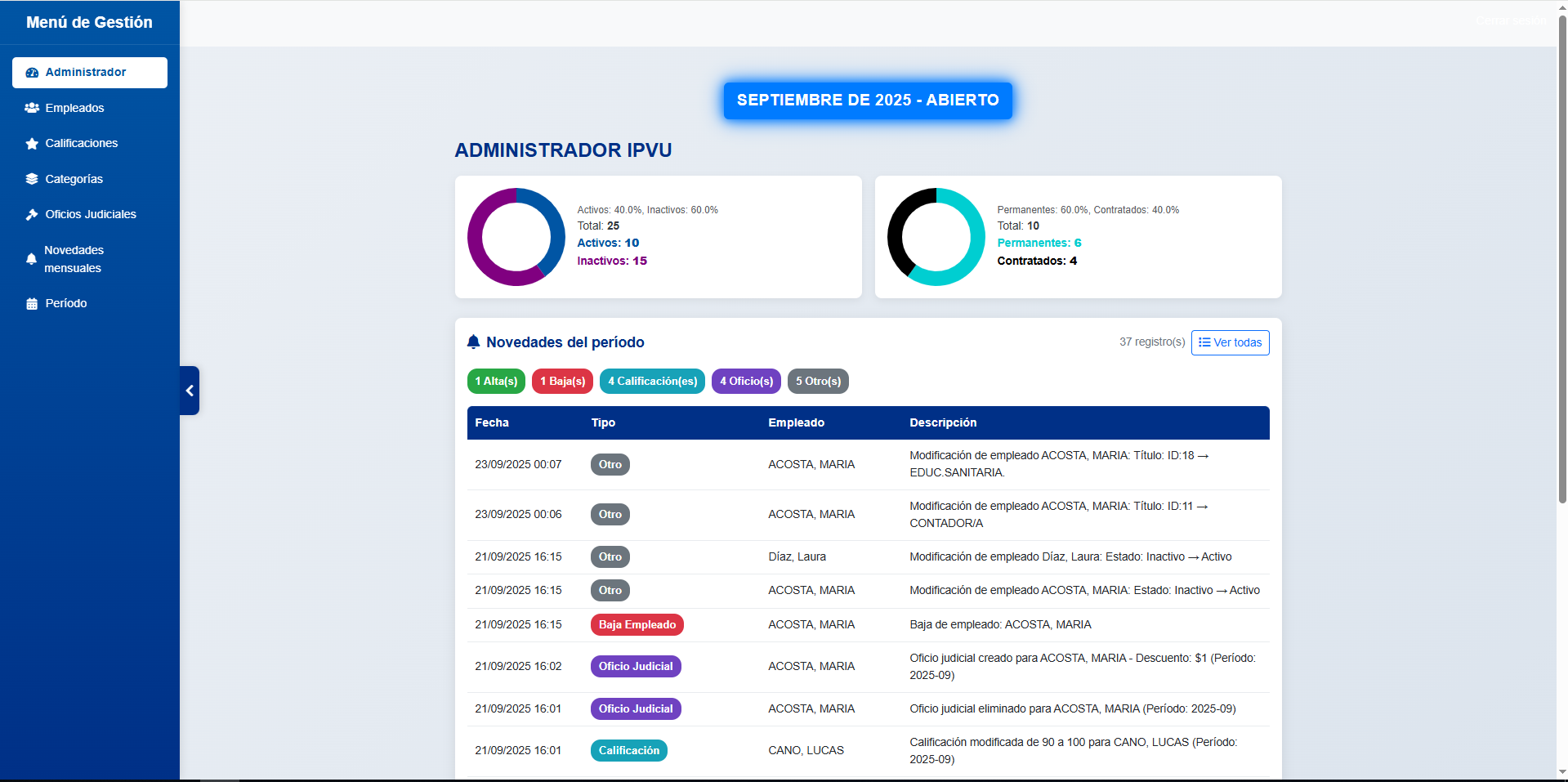
Task: Click the Baja Empleado type badge
Action: [637, 625]
